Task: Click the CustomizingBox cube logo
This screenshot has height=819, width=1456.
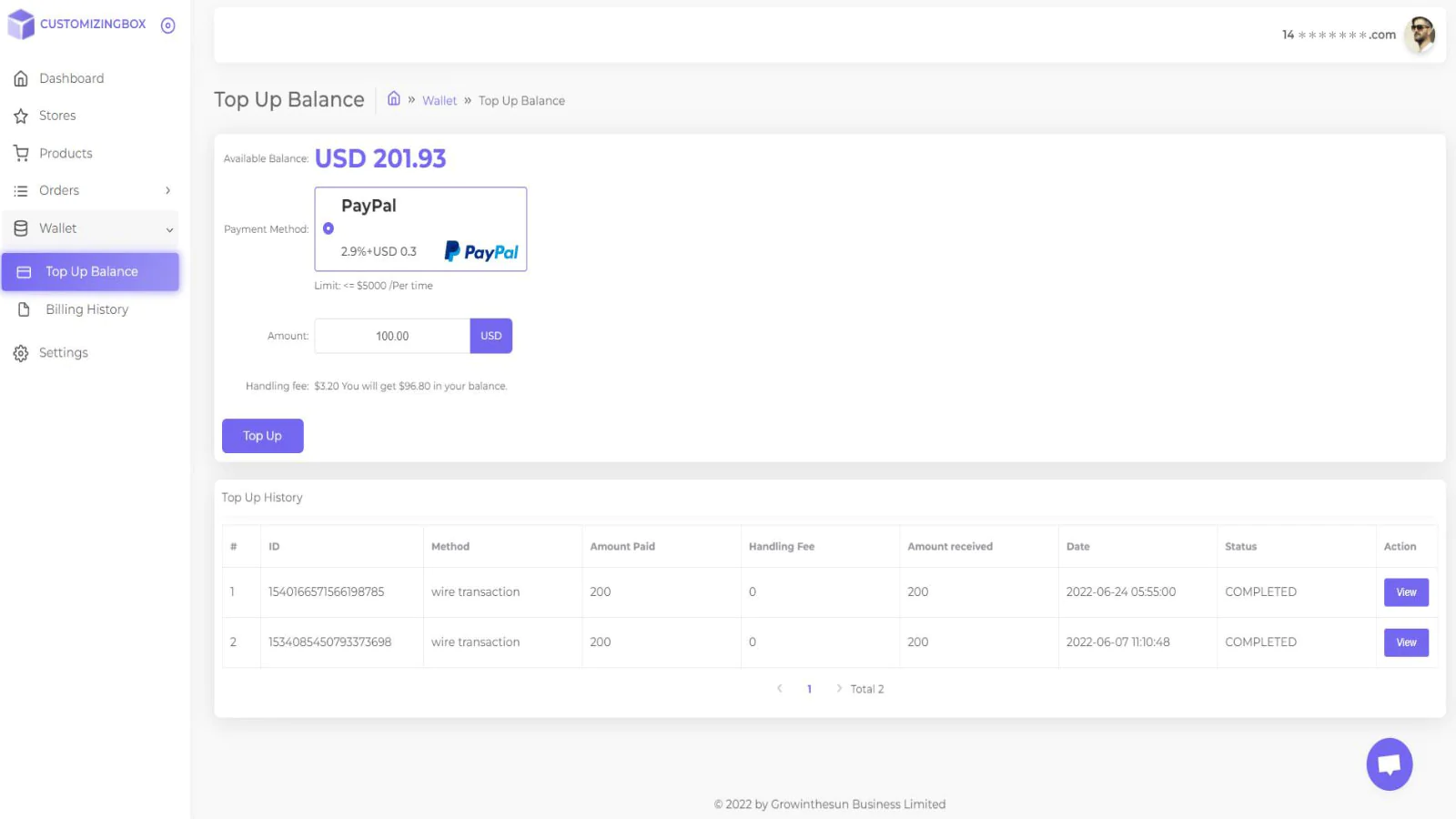Action: pyautogui.click(x=21, y=25)
